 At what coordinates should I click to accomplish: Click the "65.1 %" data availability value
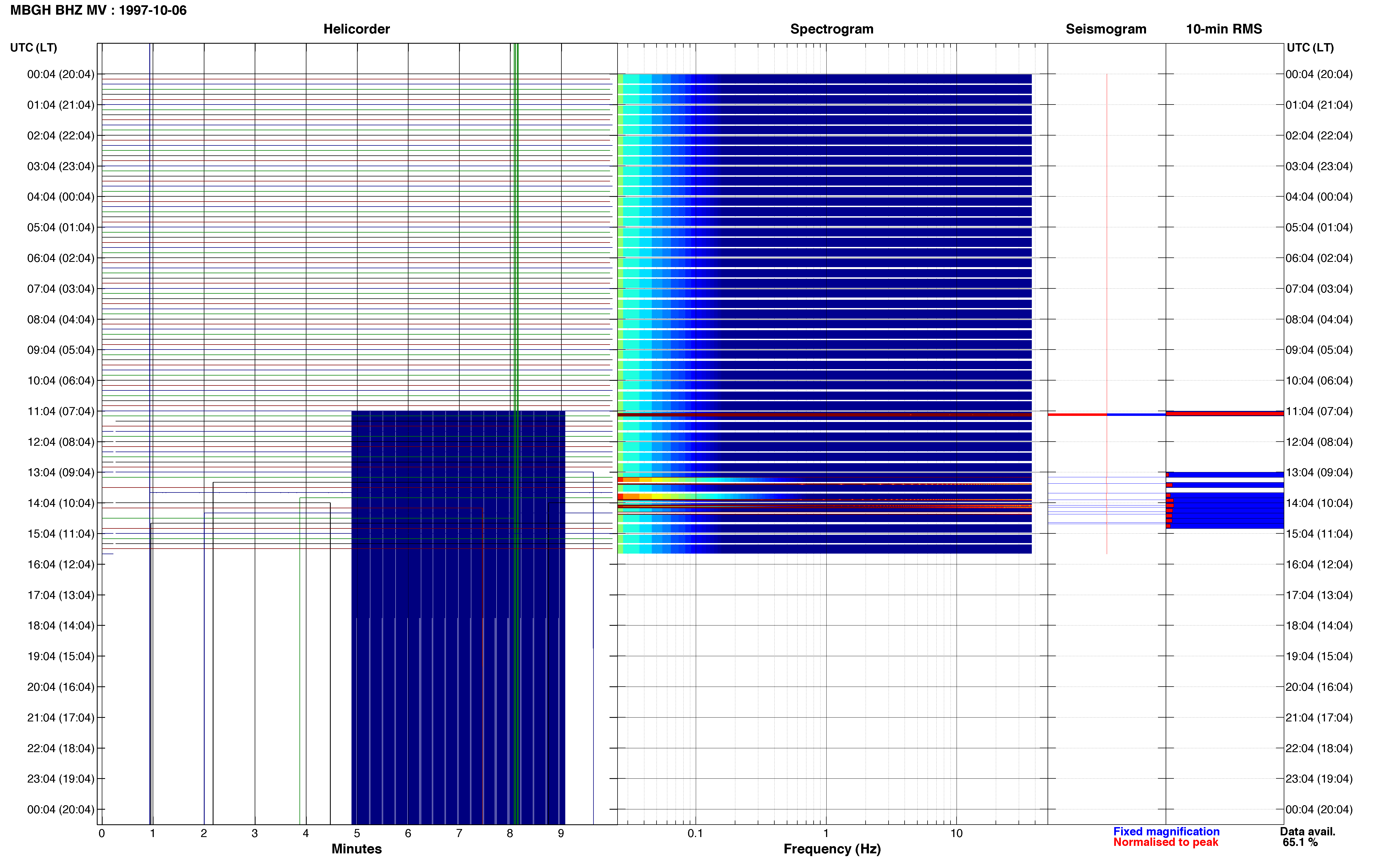[1300, 842]
